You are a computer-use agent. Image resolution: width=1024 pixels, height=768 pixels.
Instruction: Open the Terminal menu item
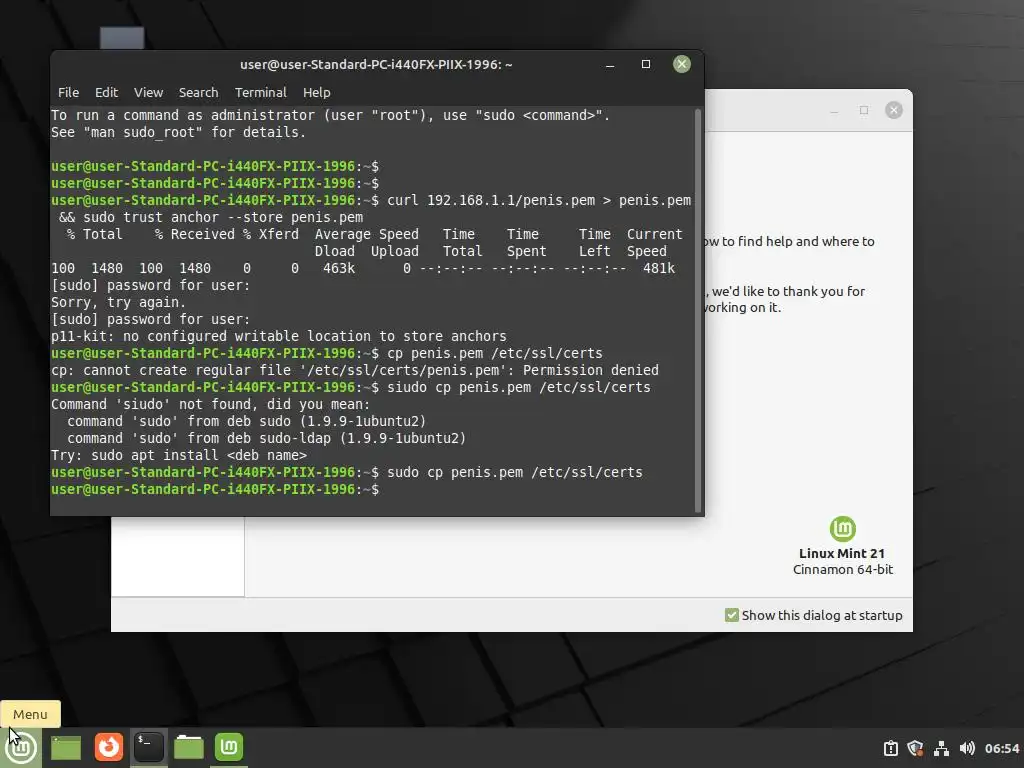click(261, 93)
